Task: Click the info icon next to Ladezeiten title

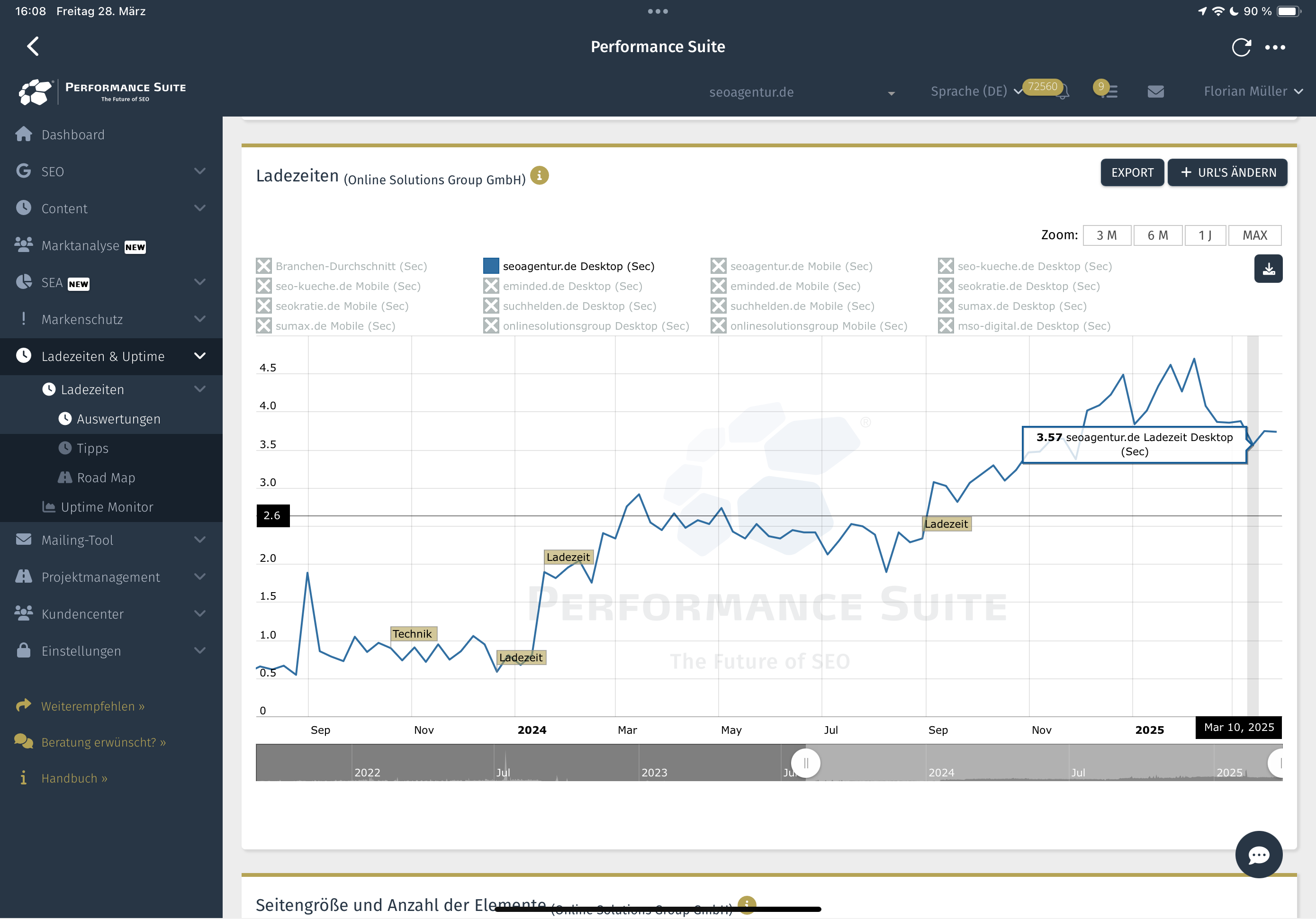Action: pyautogui.click(x=539, y=175)
